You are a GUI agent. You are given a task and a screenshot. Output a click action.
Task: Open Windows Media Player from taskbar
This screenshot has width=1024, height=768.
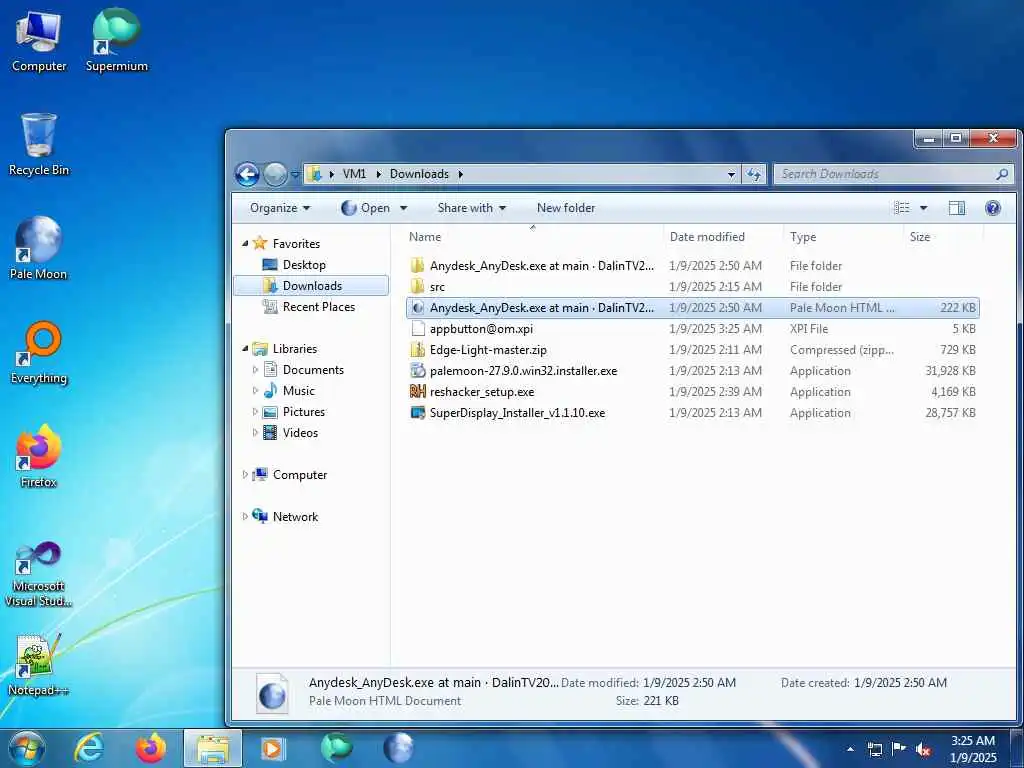pyautogui.click(x=272, y=748)
